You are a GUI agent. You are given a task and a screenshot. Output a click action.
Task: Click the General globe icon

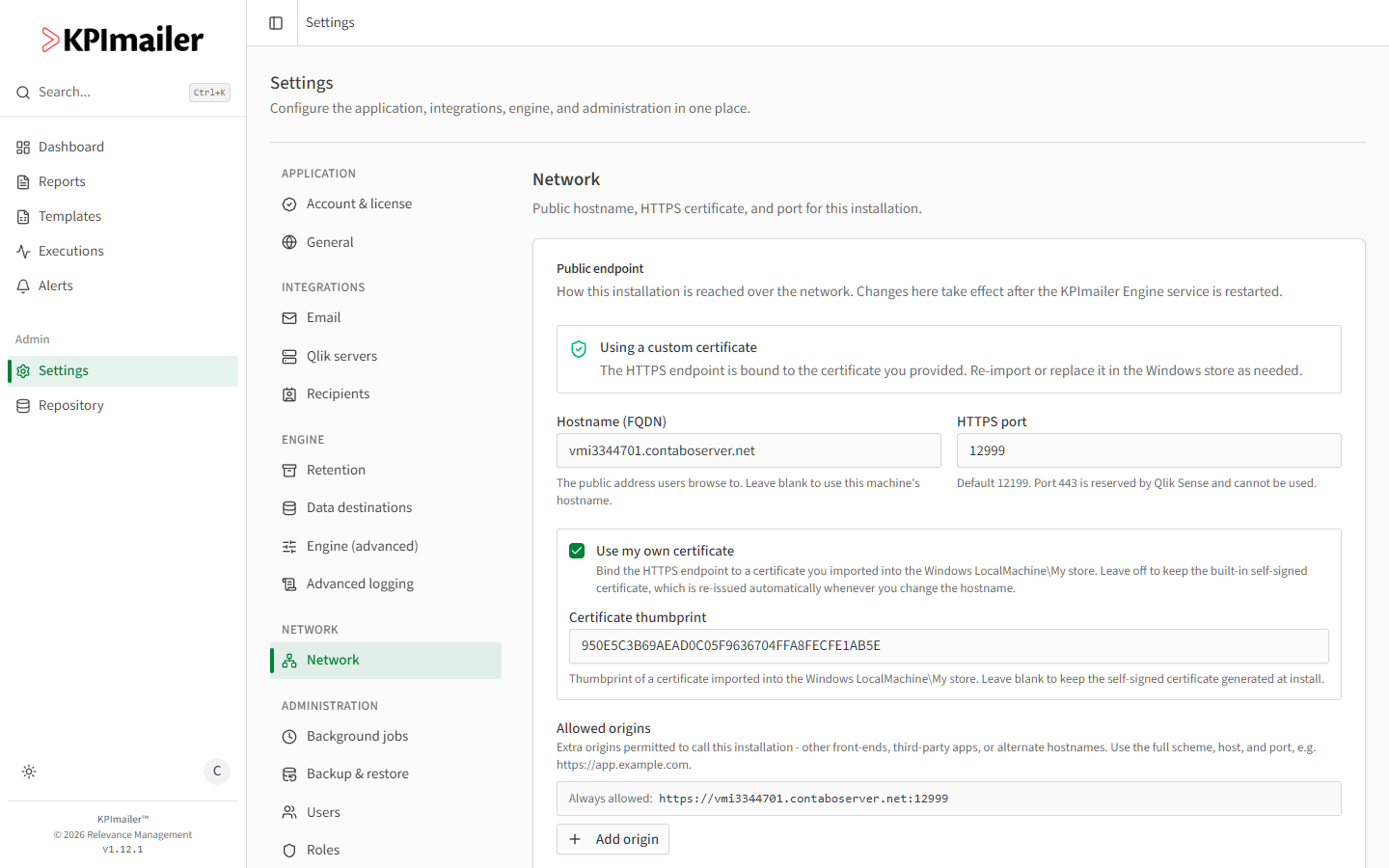(289, 242)
